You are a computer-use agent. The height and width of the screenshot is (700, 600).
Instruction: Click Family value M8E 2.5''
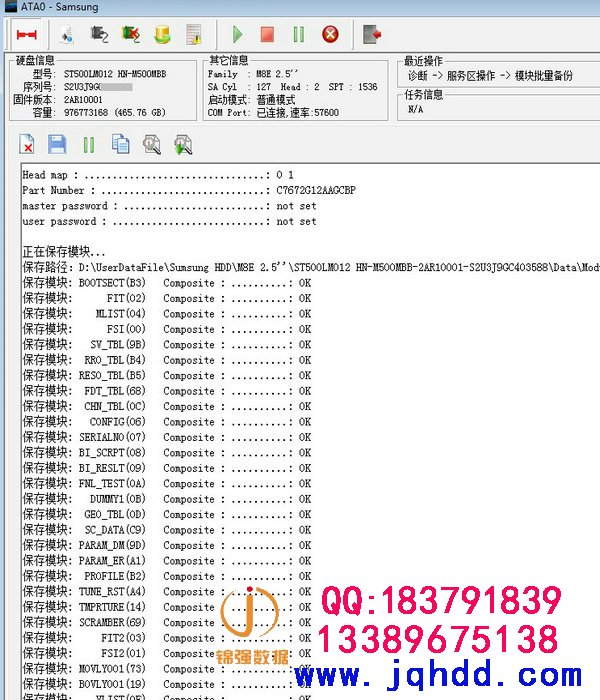point(277,74)
